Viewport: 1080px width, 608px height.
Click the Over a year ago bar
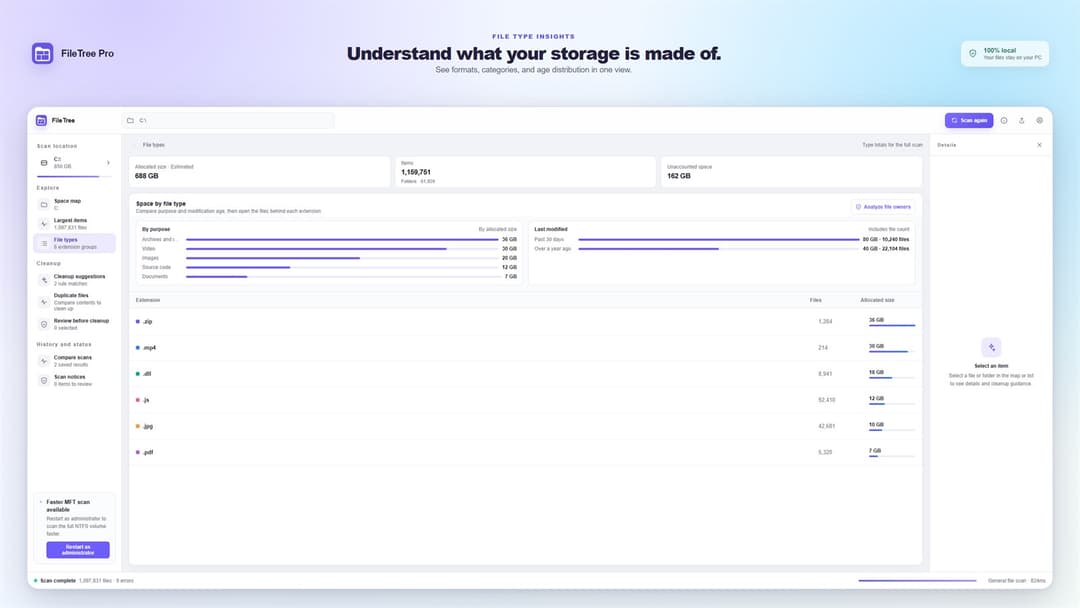coord(719,249)
